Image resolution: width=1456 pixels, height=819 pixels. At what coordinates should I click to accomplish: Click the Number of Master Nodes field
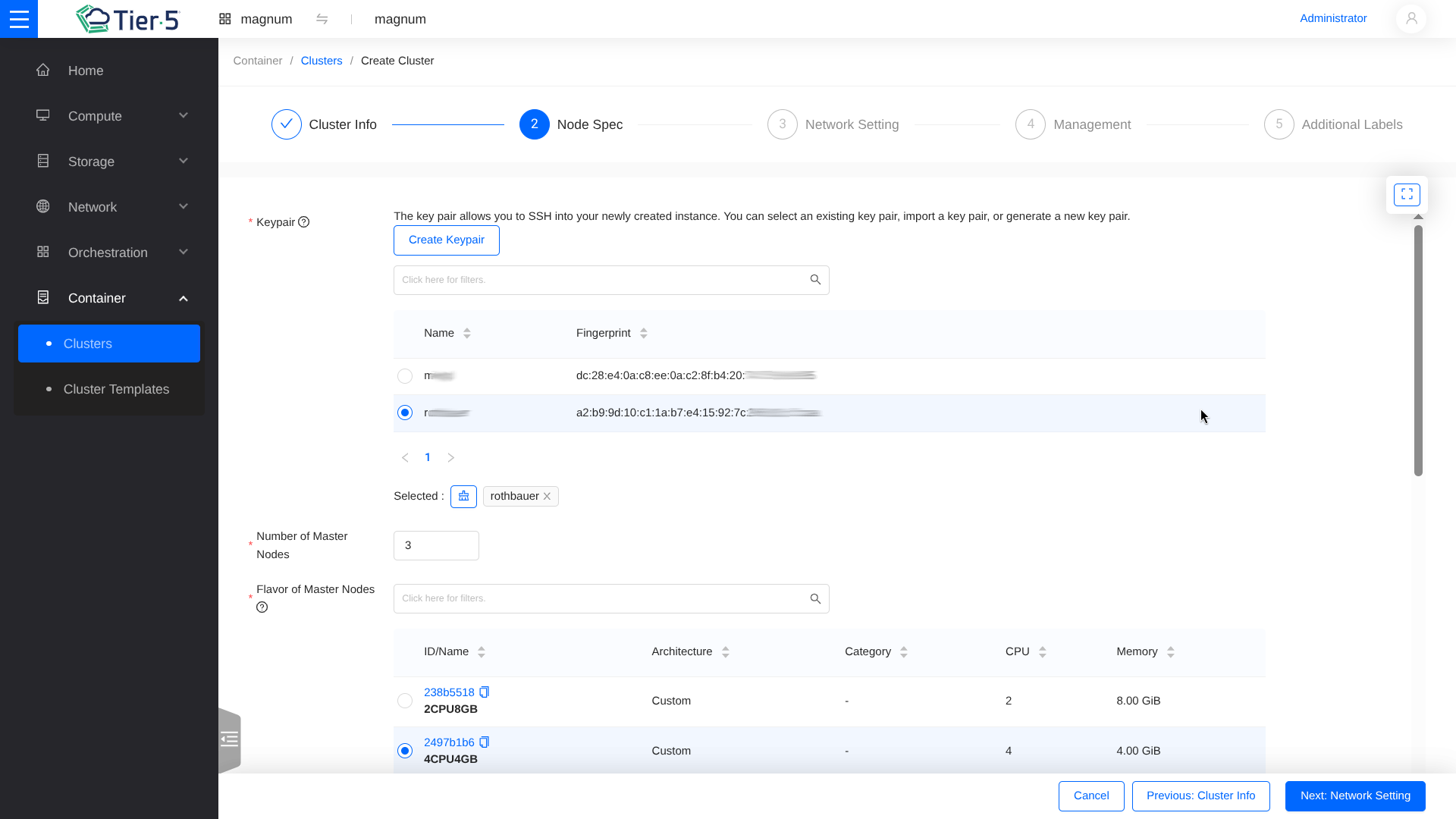pos(436,545)
